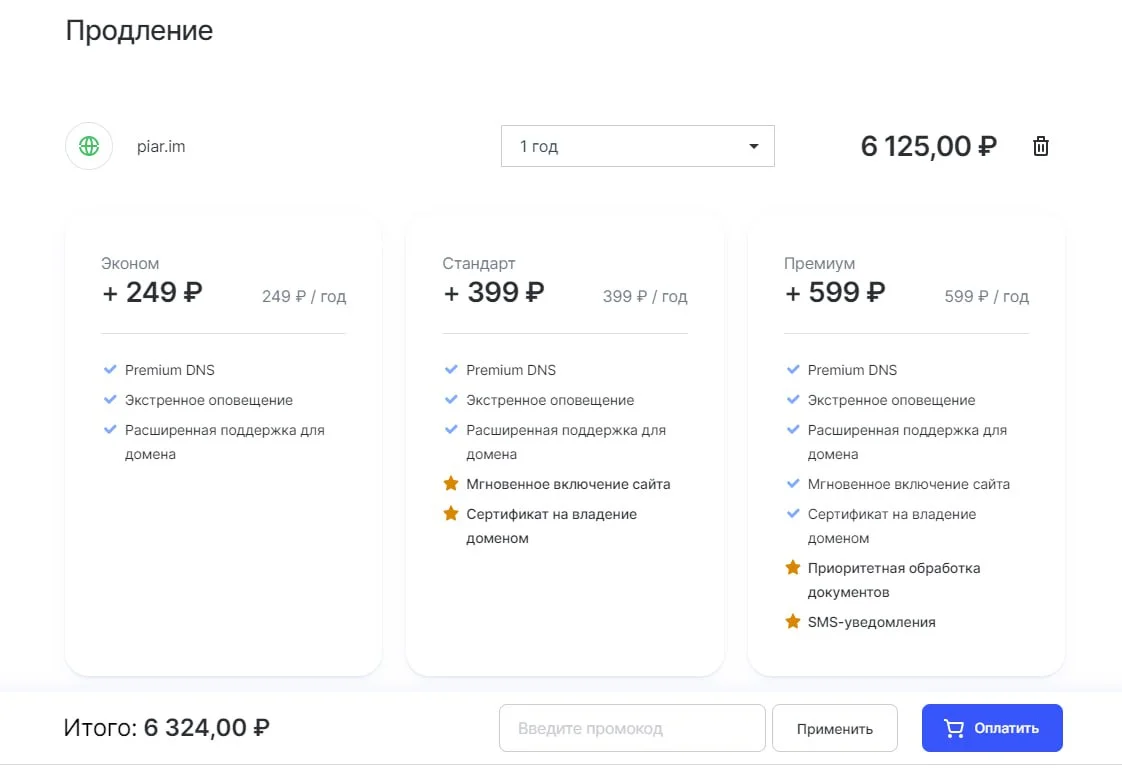Click the + 599 ₽ Премиум price

[x=835, y=292]
